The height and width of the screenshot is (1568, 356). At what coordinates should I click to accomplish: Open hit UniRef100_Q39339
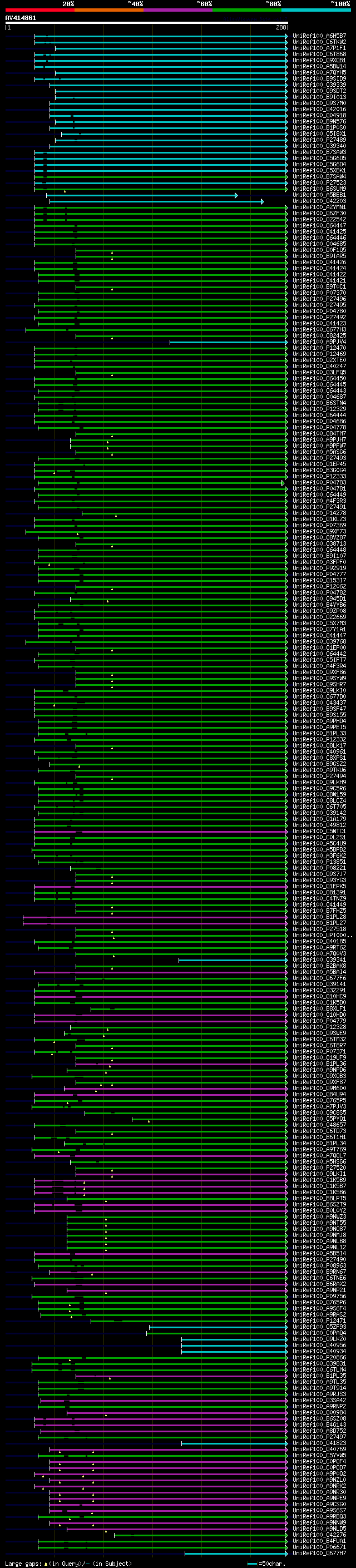click(x=319, y=85)
